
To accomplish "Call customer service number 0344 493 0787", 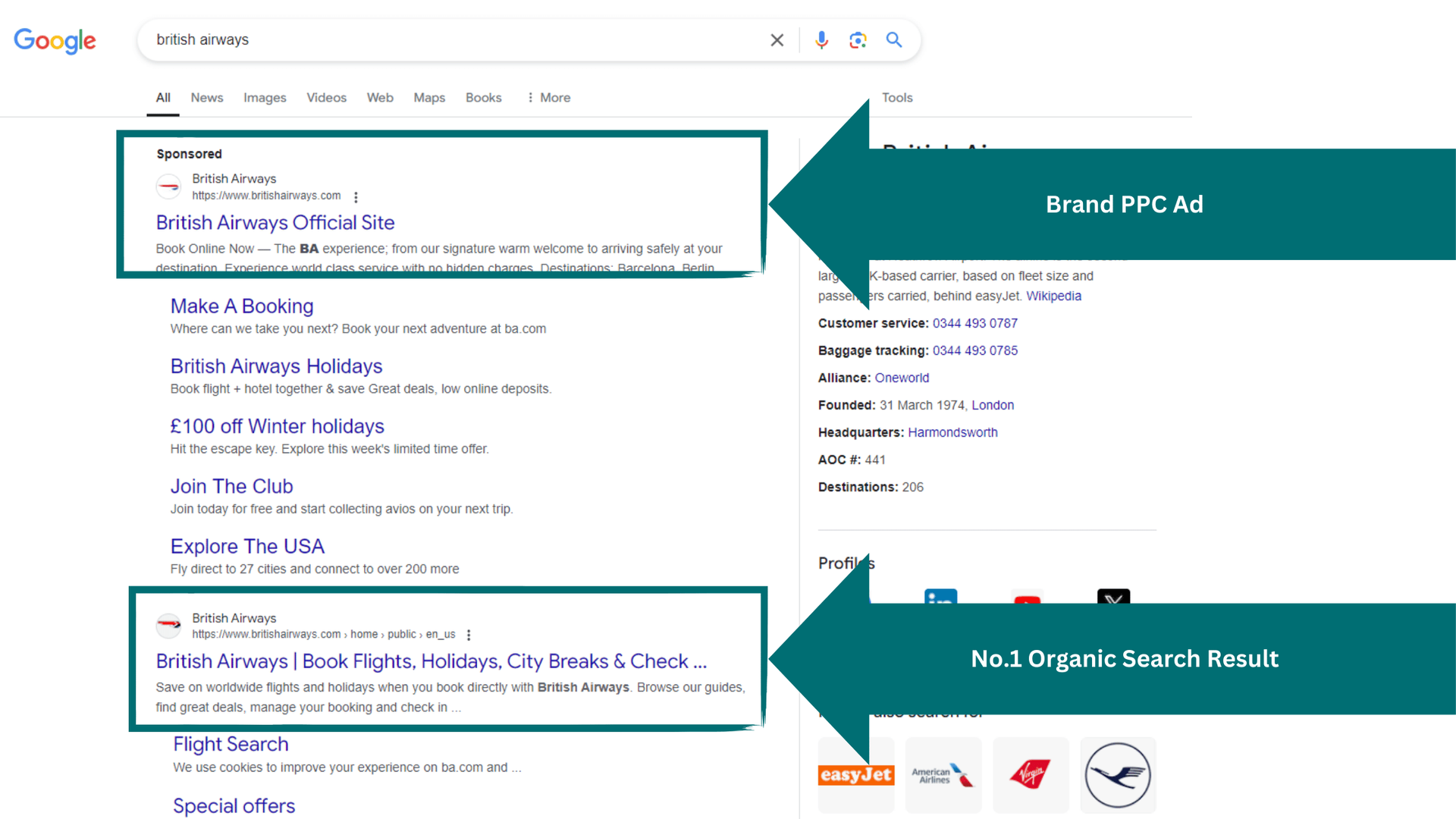I will pos(974,324).
